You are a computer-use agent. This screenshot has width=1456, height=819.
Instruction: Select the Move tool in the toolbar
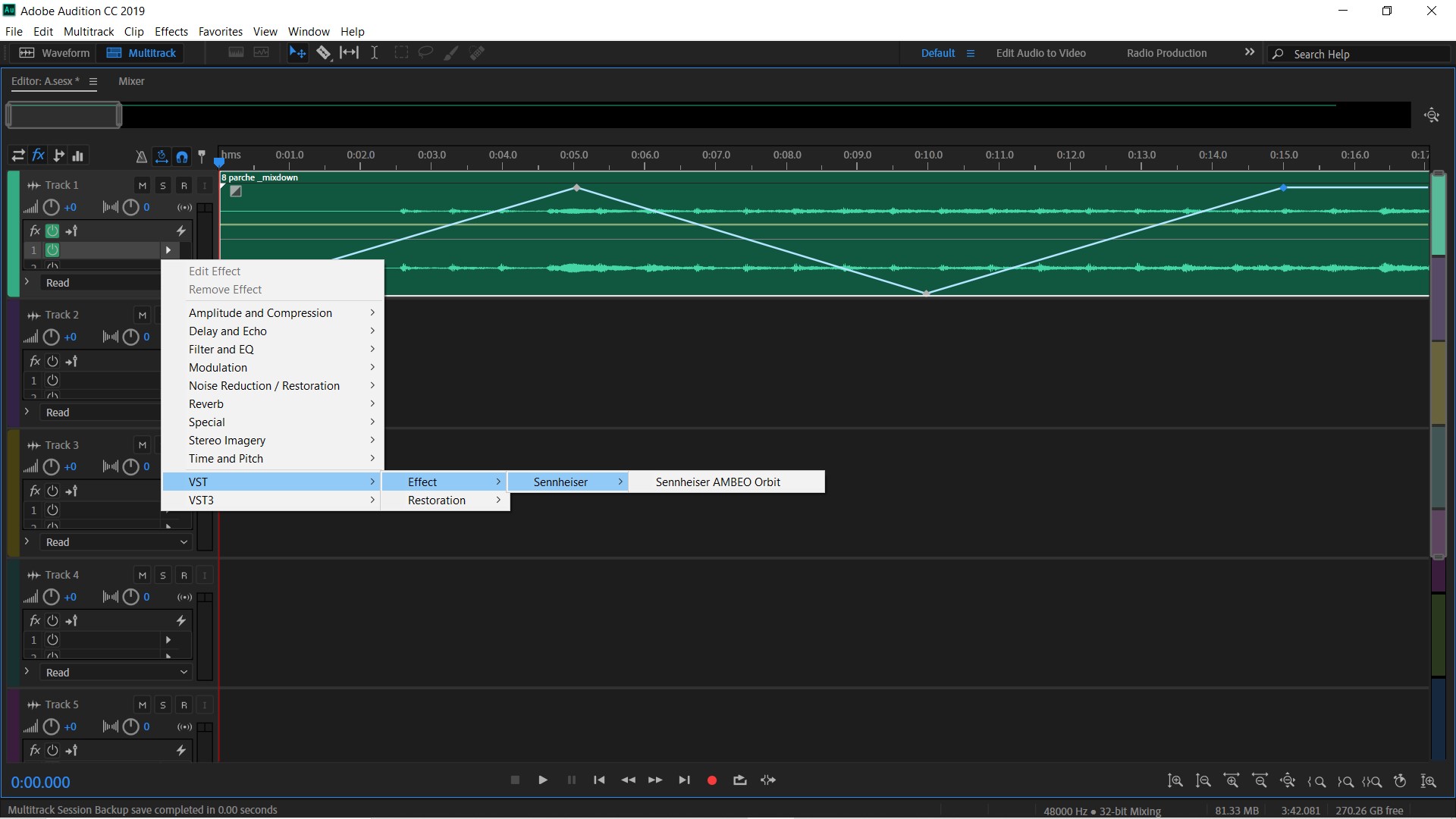(x=298, y=52)
